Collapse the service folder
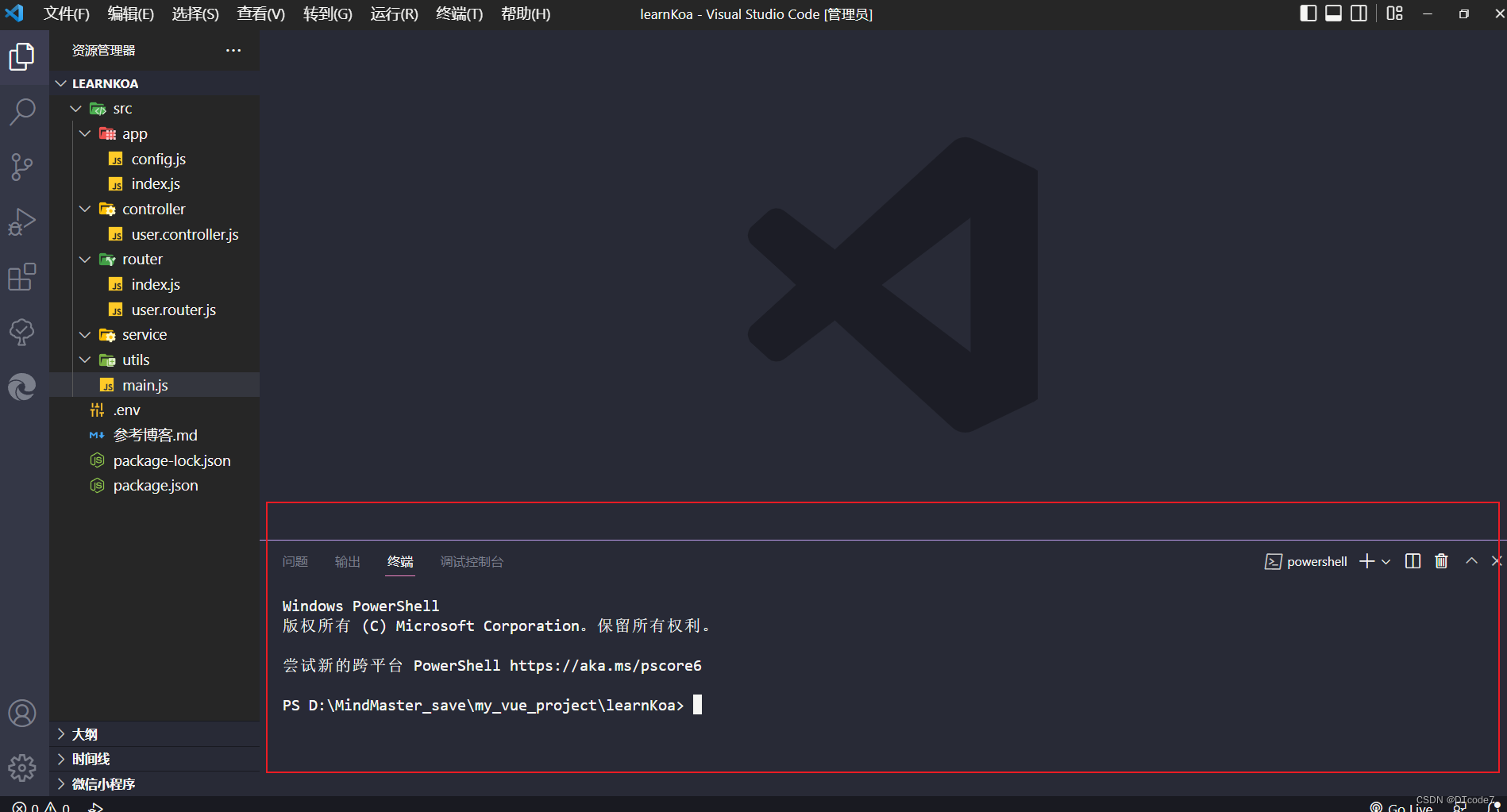The height and width of the screenshot is (812, 1507). (x=154, y=334)
